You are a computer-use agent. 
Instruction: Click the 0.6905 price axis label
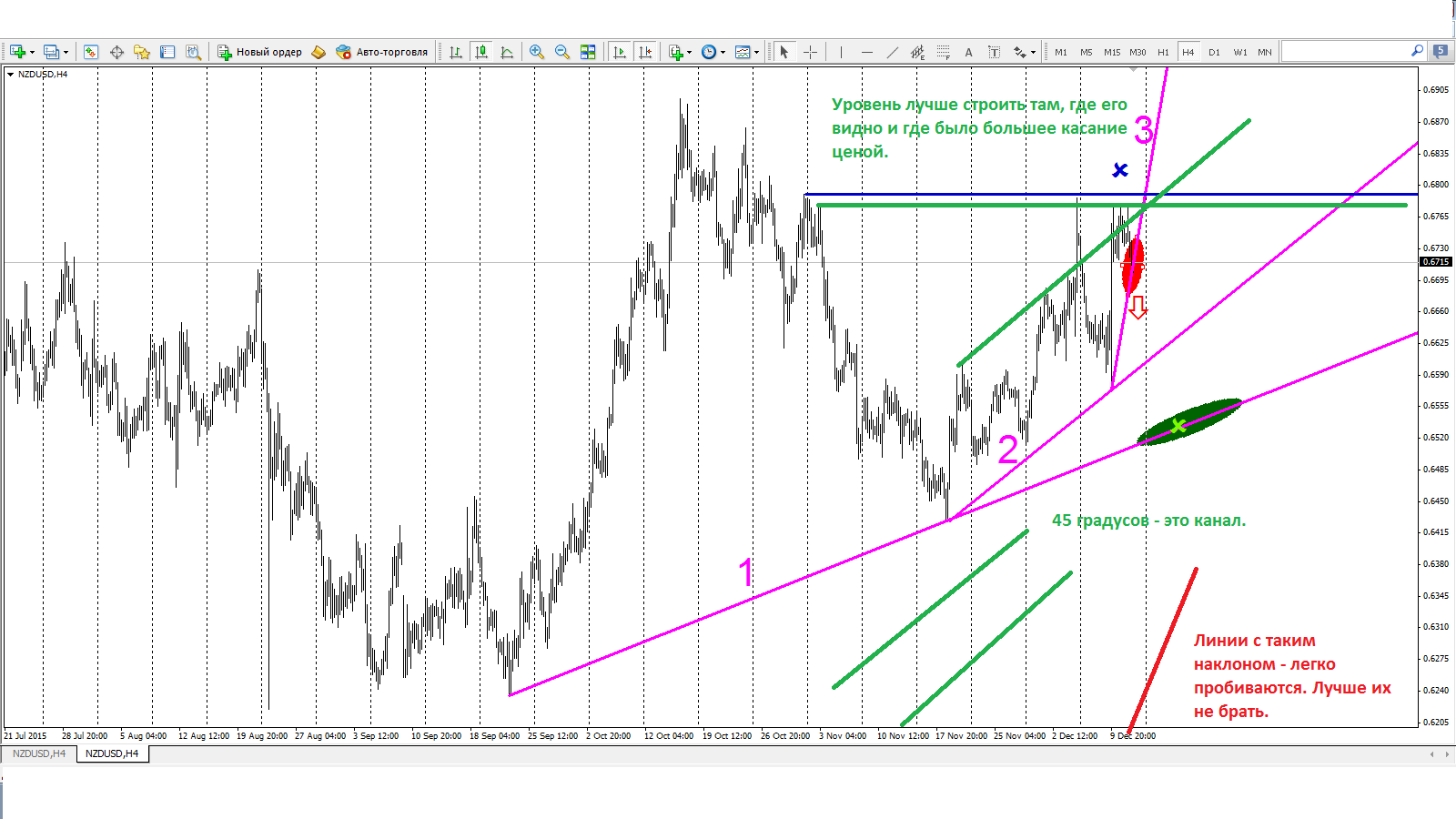[1436, 90]
